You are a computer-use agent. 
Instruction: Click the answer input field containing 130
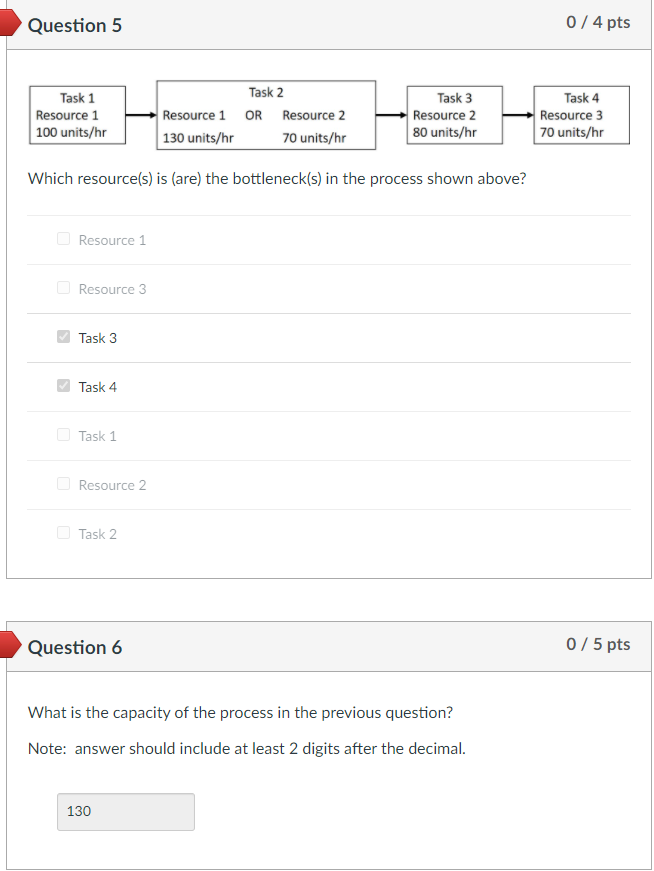coord(125,811)
